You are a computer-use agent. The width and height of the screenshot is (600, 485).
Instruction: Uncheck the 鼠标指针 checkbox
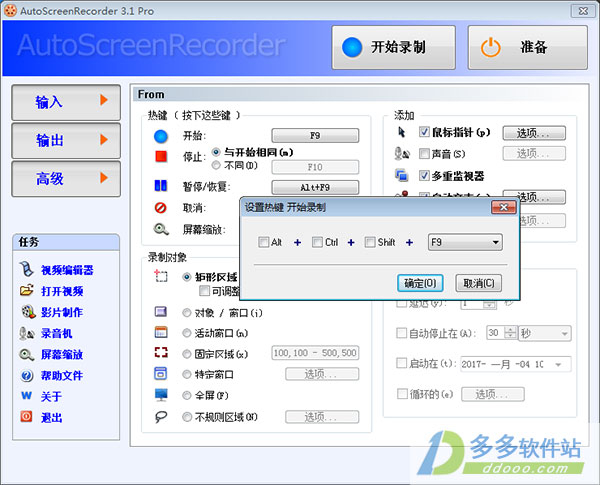coord(424,132)
